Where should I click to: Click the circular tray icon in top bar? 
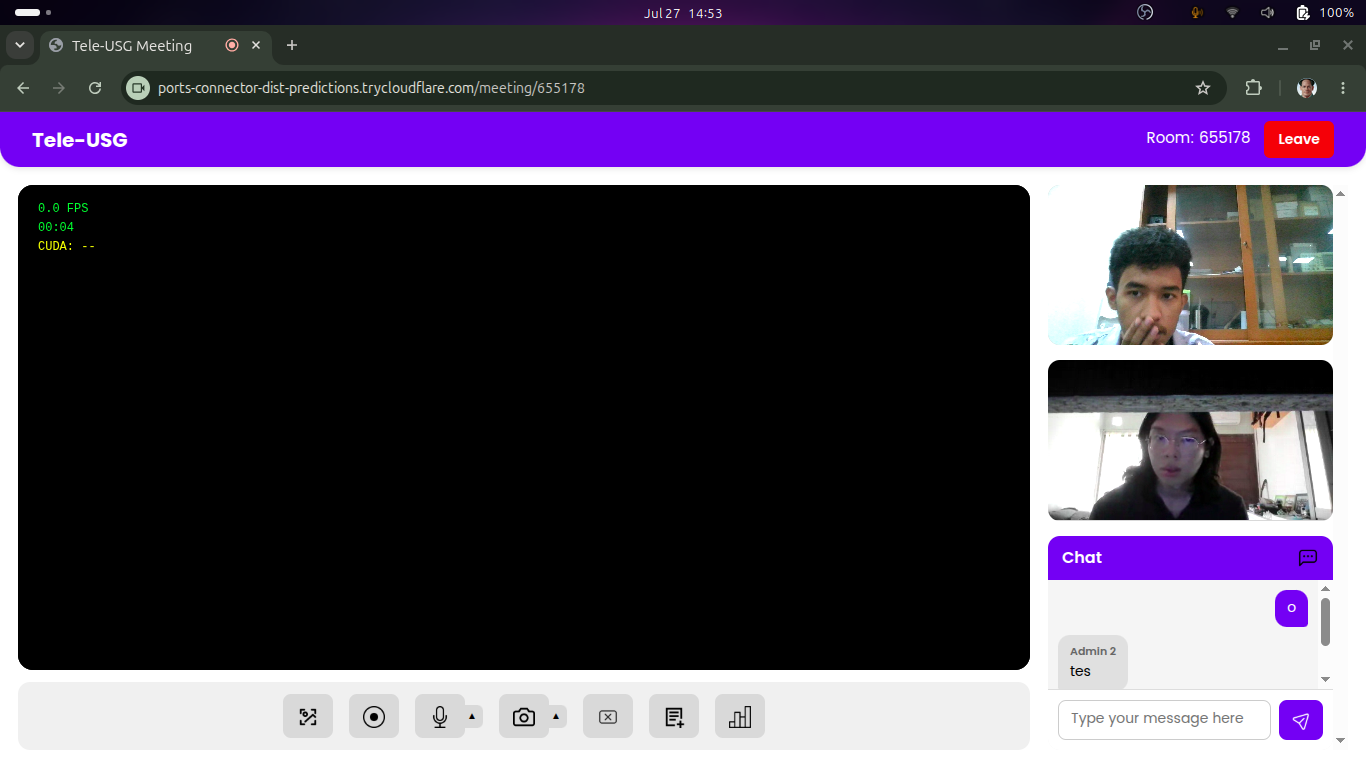click(x=1146, y=13)
